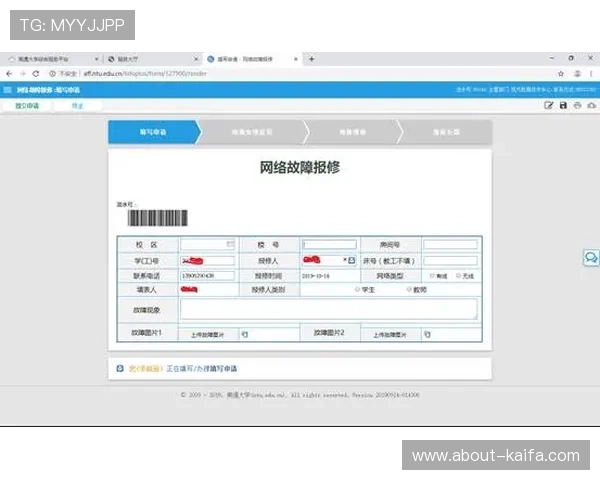Screen dimensions: 600x480
Task: Click the barcode image under 流水号
Action: (158, 218)
